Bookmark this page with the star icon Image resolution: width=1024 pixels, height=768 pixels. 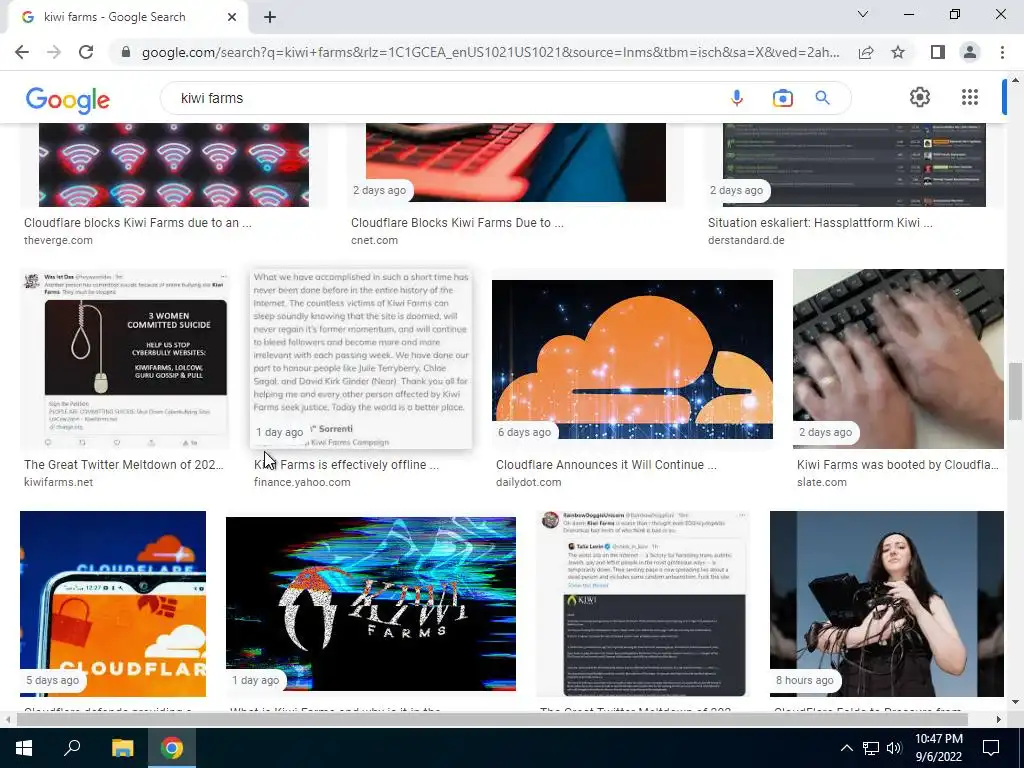898,52
